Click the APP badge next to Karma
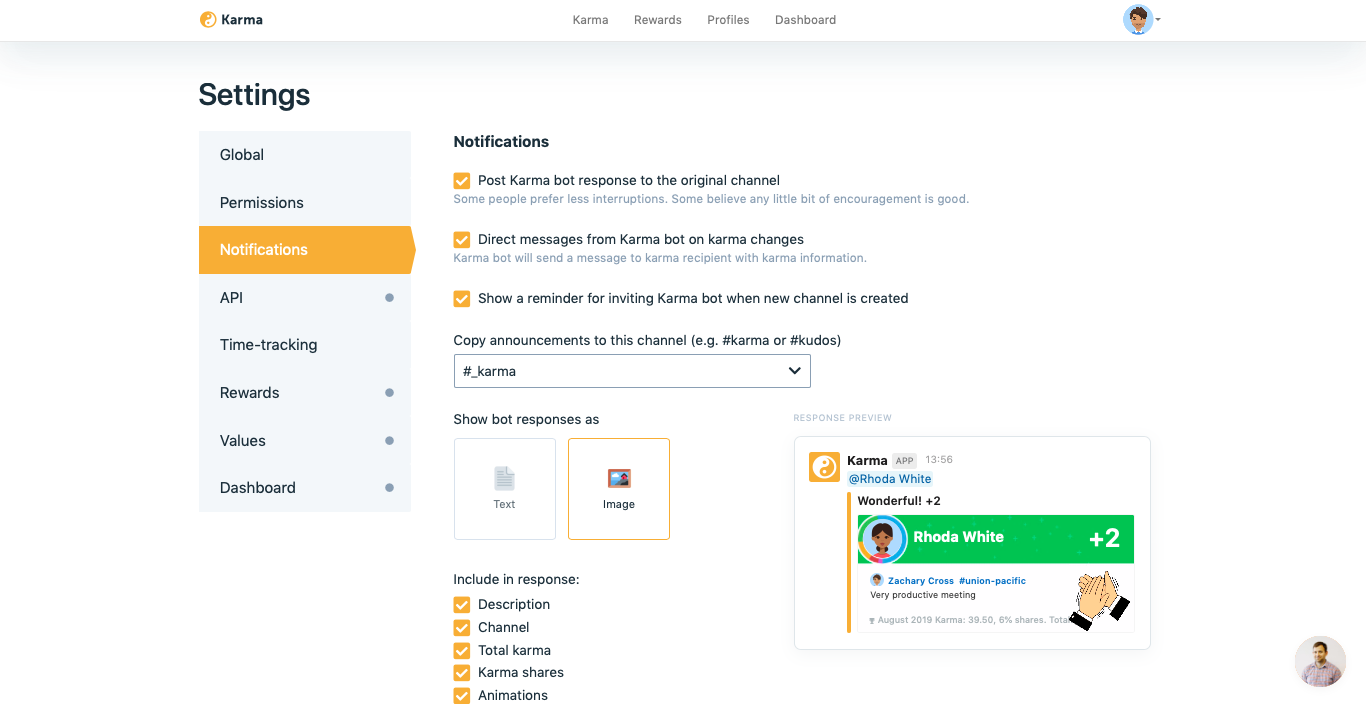The width and height of the screenshot is (1366, 704). pos(905,461)
